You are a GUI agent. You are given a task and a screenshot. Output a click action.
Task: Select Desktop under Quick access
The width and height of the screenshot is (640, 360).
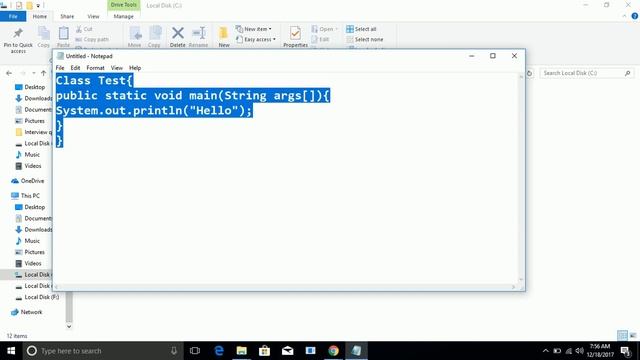point(30,87)
